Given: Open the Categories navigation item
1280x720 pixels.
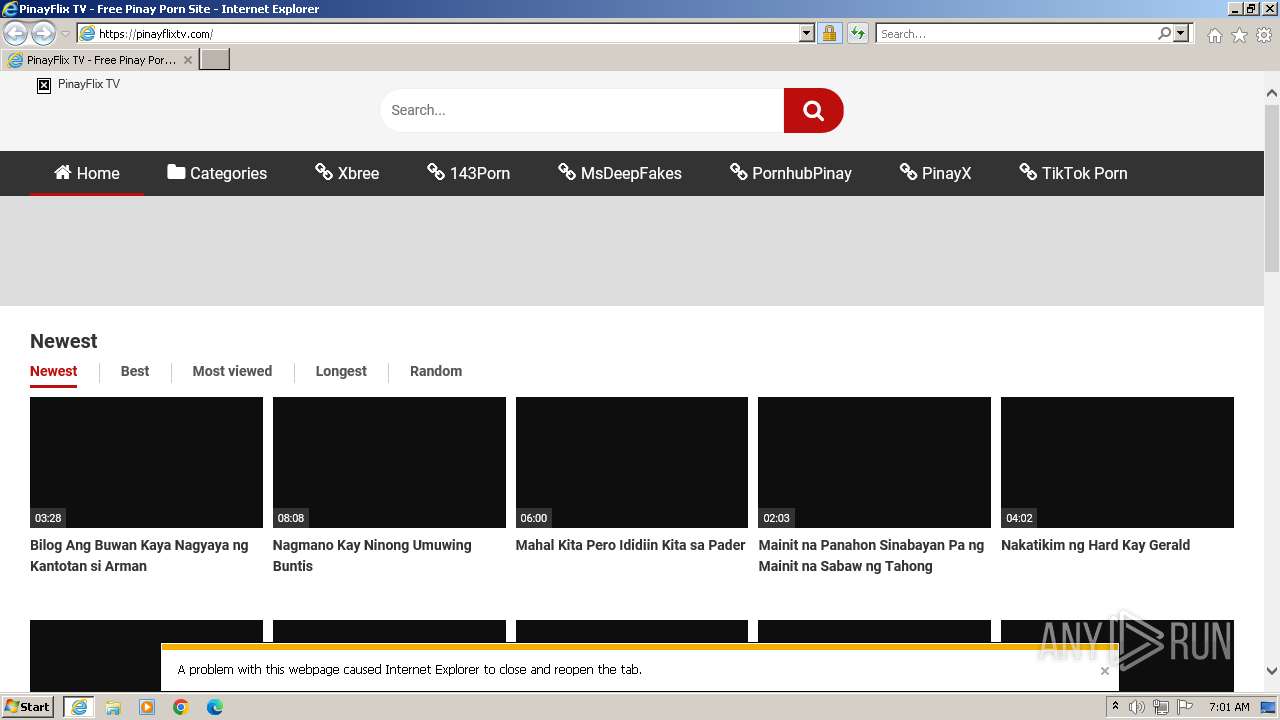Looking at the screenshot, I should pos(217,173).
